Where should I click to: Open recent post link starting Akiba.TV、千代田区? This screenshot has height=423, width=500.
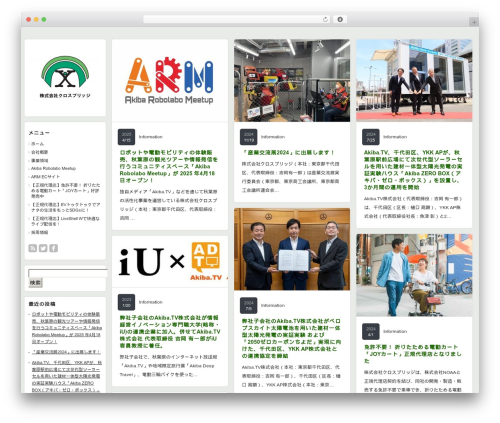[67, 376]
